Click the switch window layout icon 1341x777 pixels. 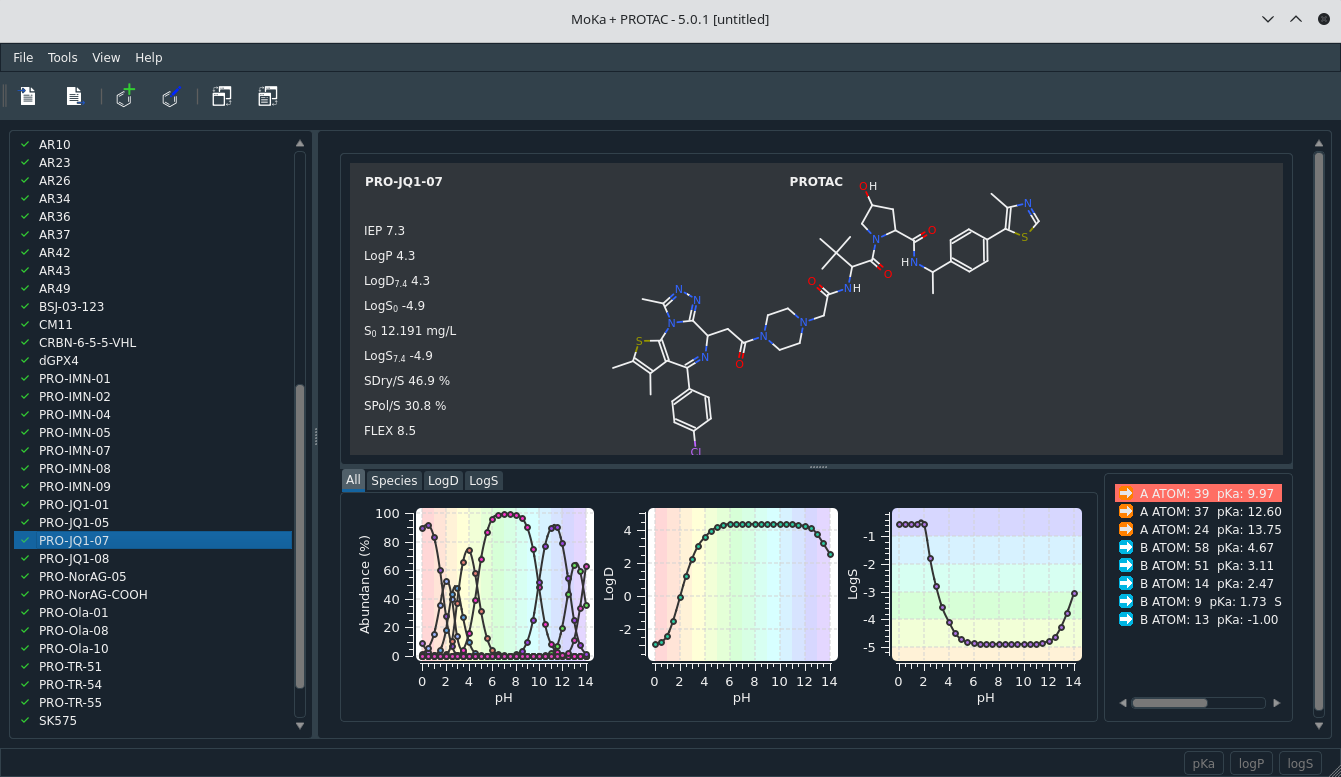point(222,96)
